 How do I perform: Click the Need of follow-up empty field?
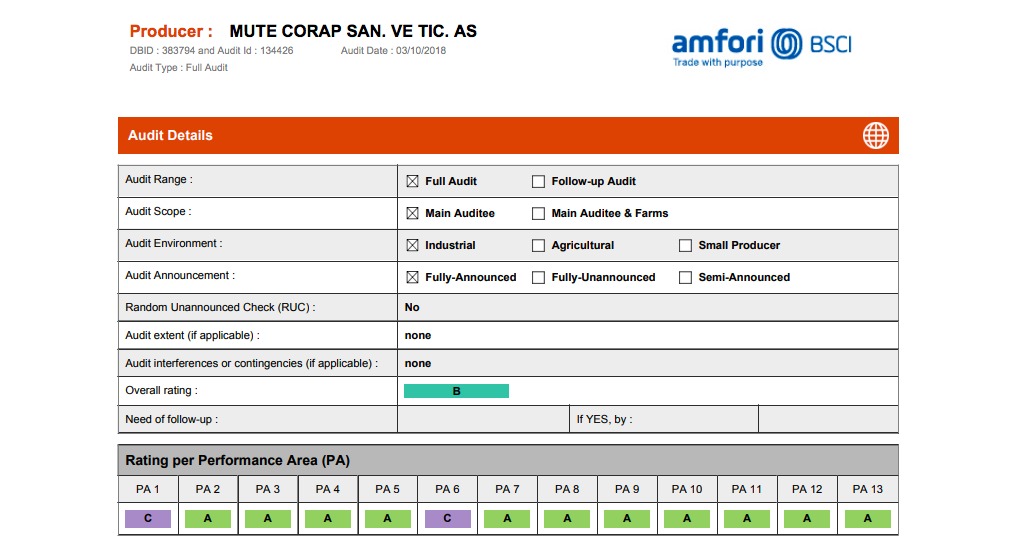click(483, 419)
